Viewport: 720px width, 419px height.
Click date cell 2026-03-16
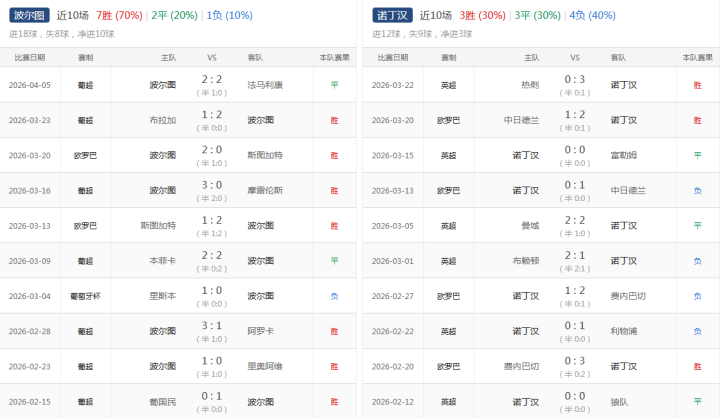(x=30, y=191)
